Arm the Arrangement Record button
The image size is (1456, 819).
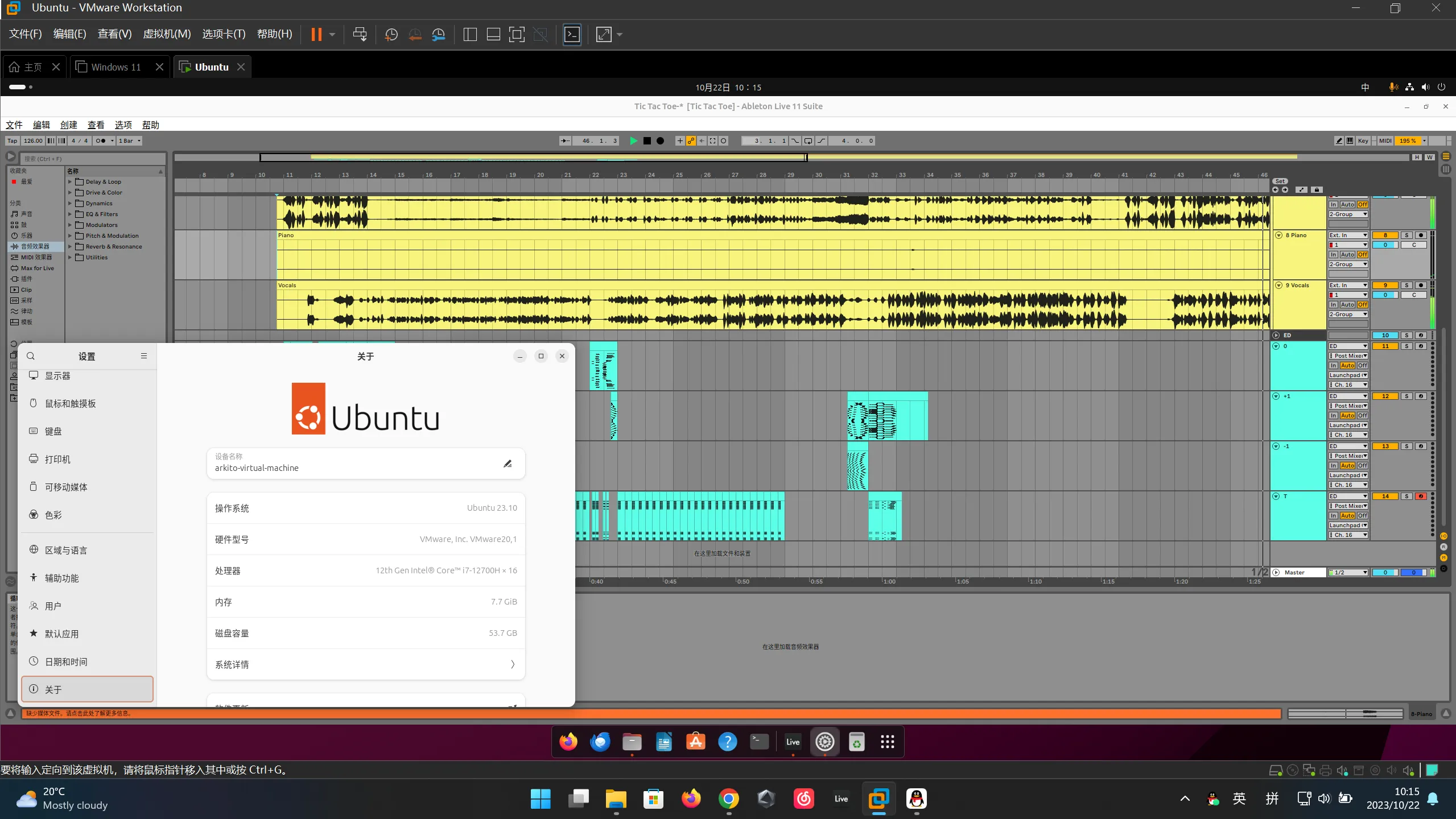tap(660, 141)
